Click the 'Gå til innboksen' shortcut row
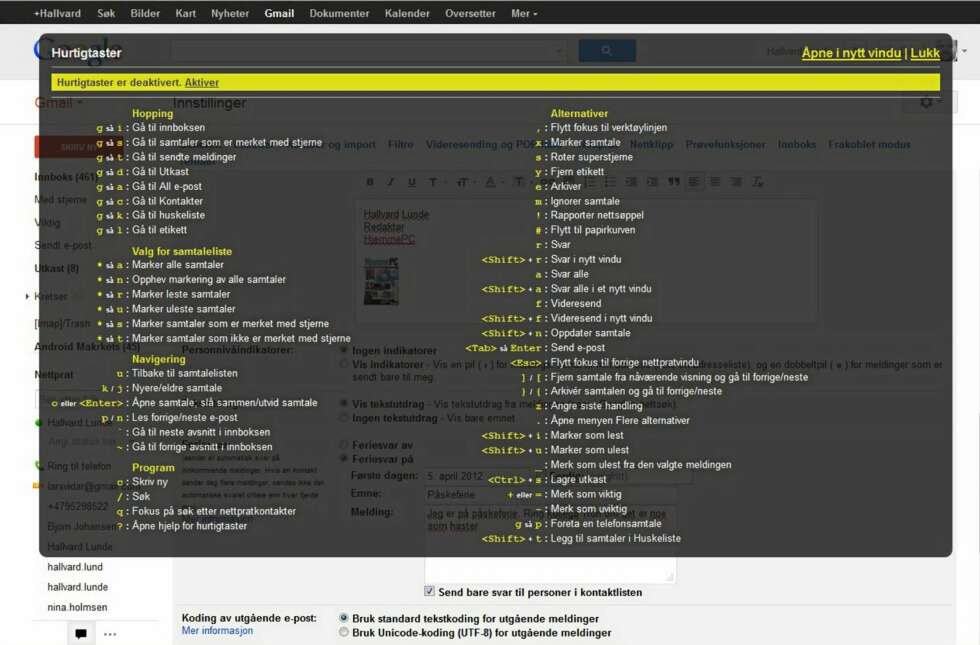Viewport: 980px width, 645px height. [151, 128]
